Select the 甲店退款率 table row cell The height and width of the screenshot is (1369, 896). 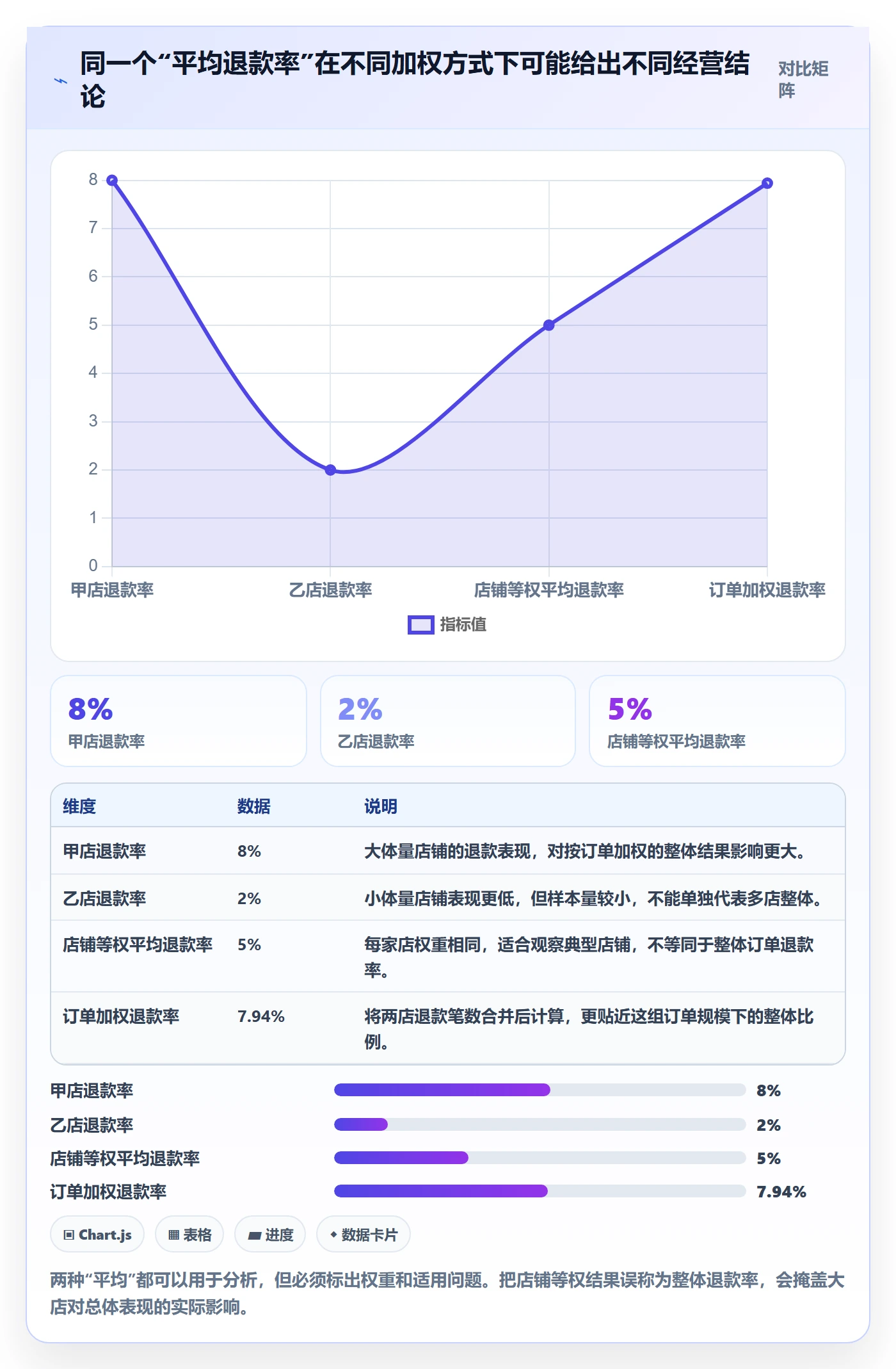[104, 851]
